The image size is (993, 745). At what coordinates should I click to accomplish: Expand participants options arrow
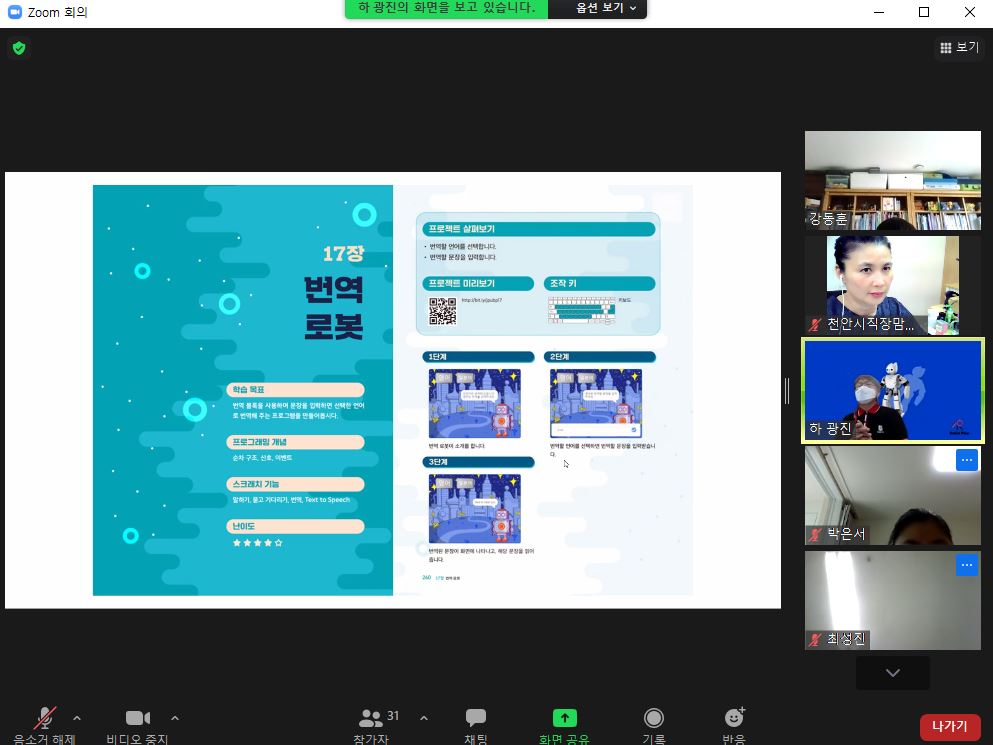pos(423,718)
